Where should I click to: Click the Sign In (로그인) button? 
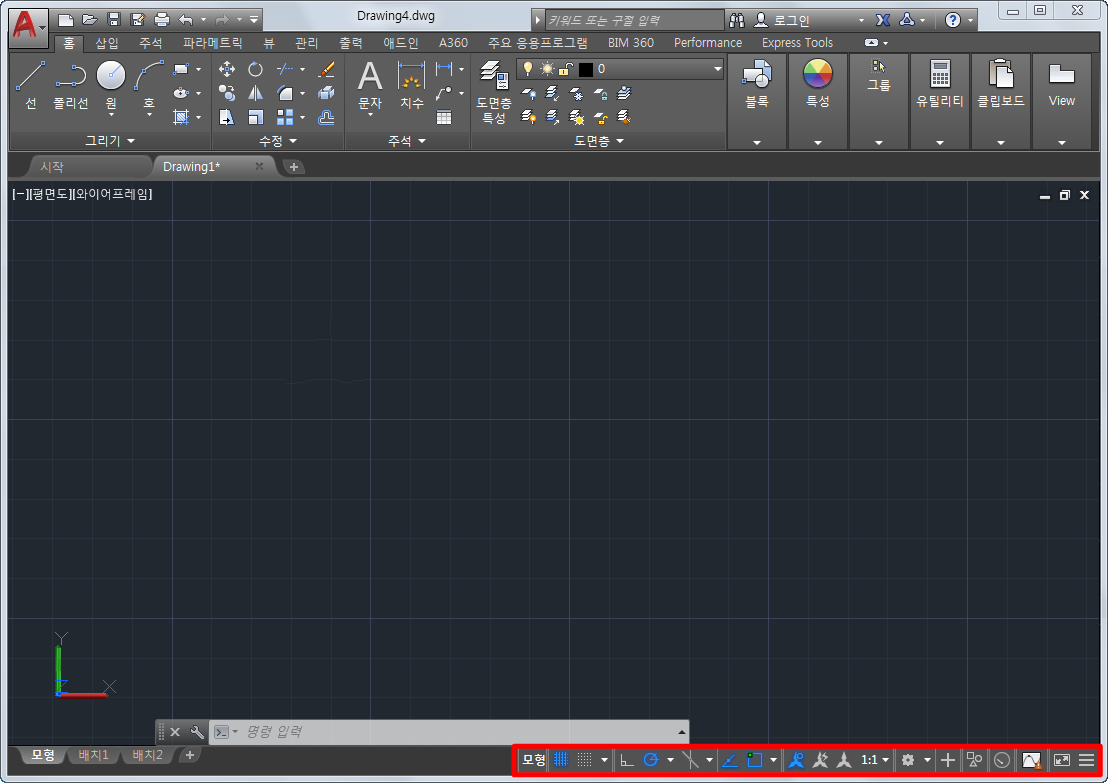tap(783, 20)
